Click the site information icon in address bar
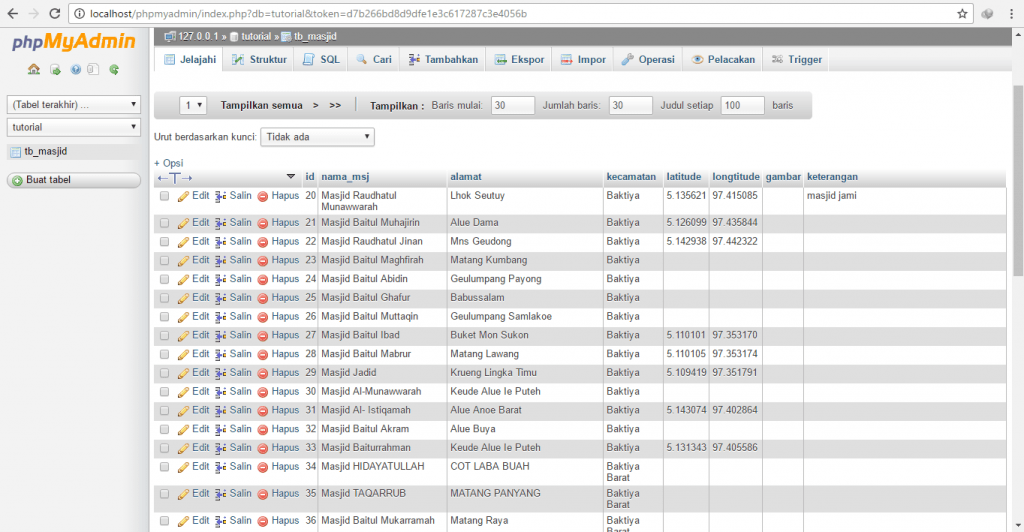 tap(79, 14)
